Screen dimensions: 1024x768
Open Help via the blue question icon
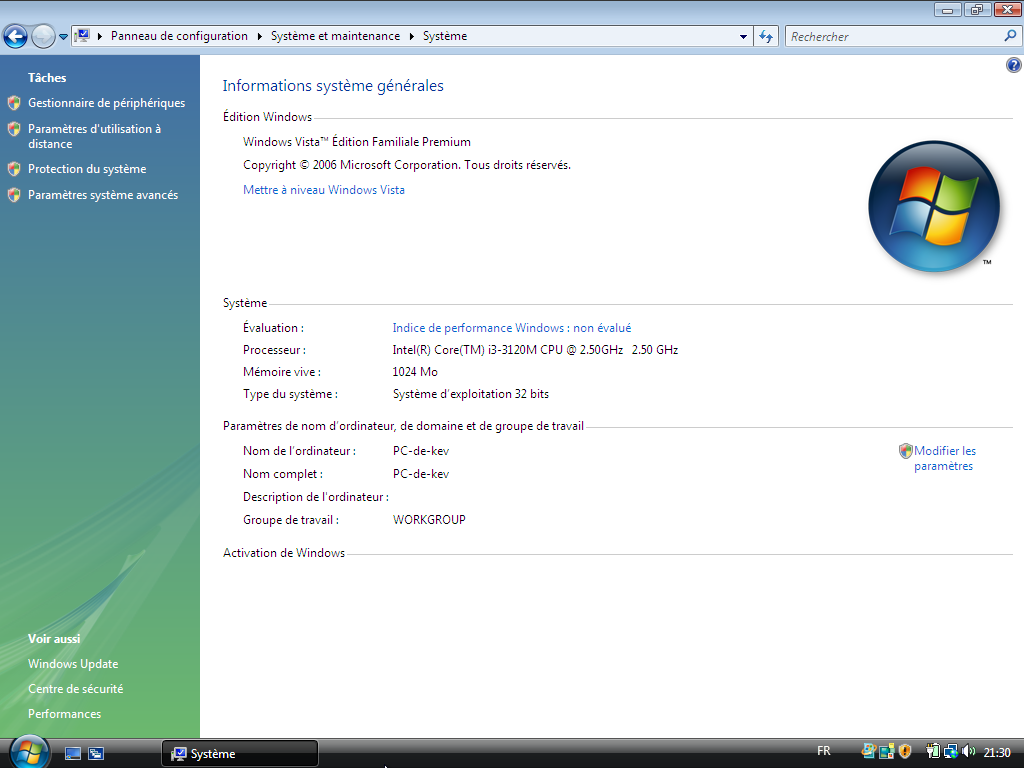(1014, 65)
